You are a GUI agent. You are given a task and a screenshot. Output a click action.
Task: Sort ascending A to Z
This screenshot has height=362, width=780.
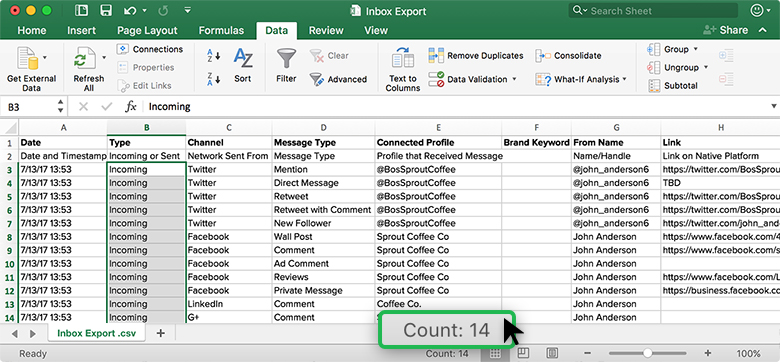click(x=213, y=56)
